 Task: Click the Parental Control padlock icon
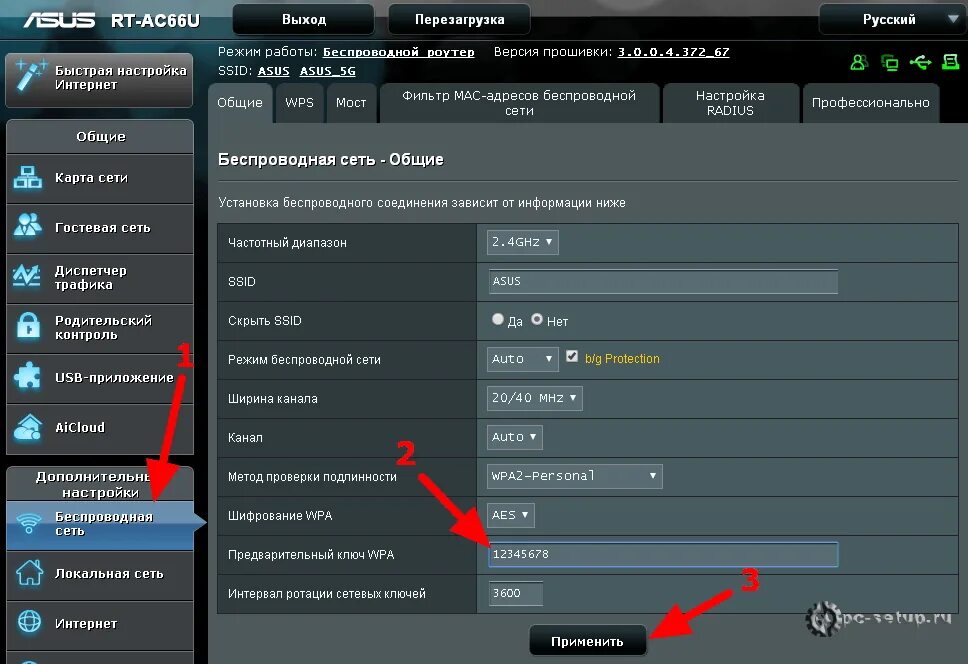pos(28,326)
